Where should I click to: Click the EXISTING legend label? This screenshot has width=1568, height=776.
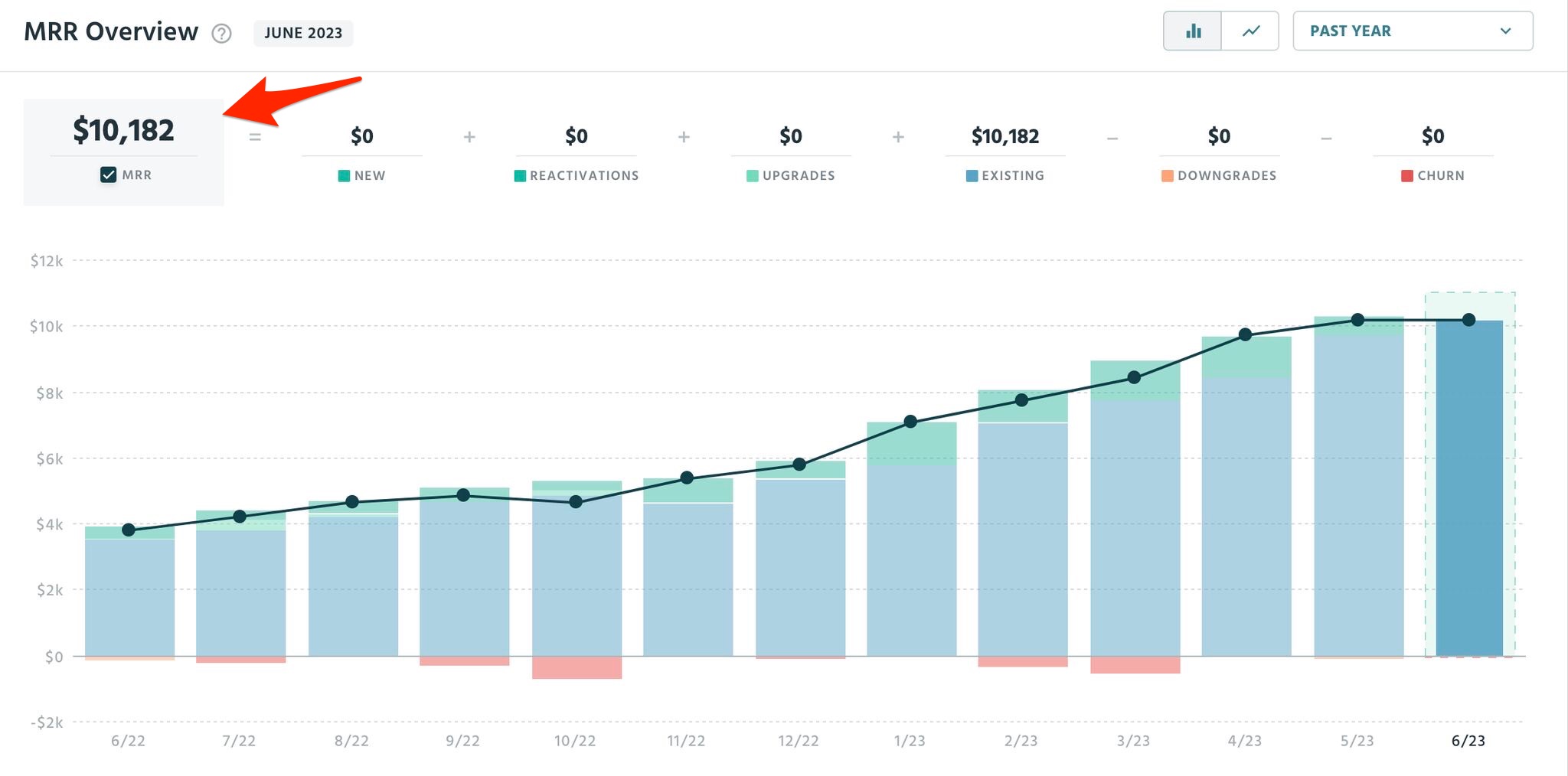(x=1013, y=176)
